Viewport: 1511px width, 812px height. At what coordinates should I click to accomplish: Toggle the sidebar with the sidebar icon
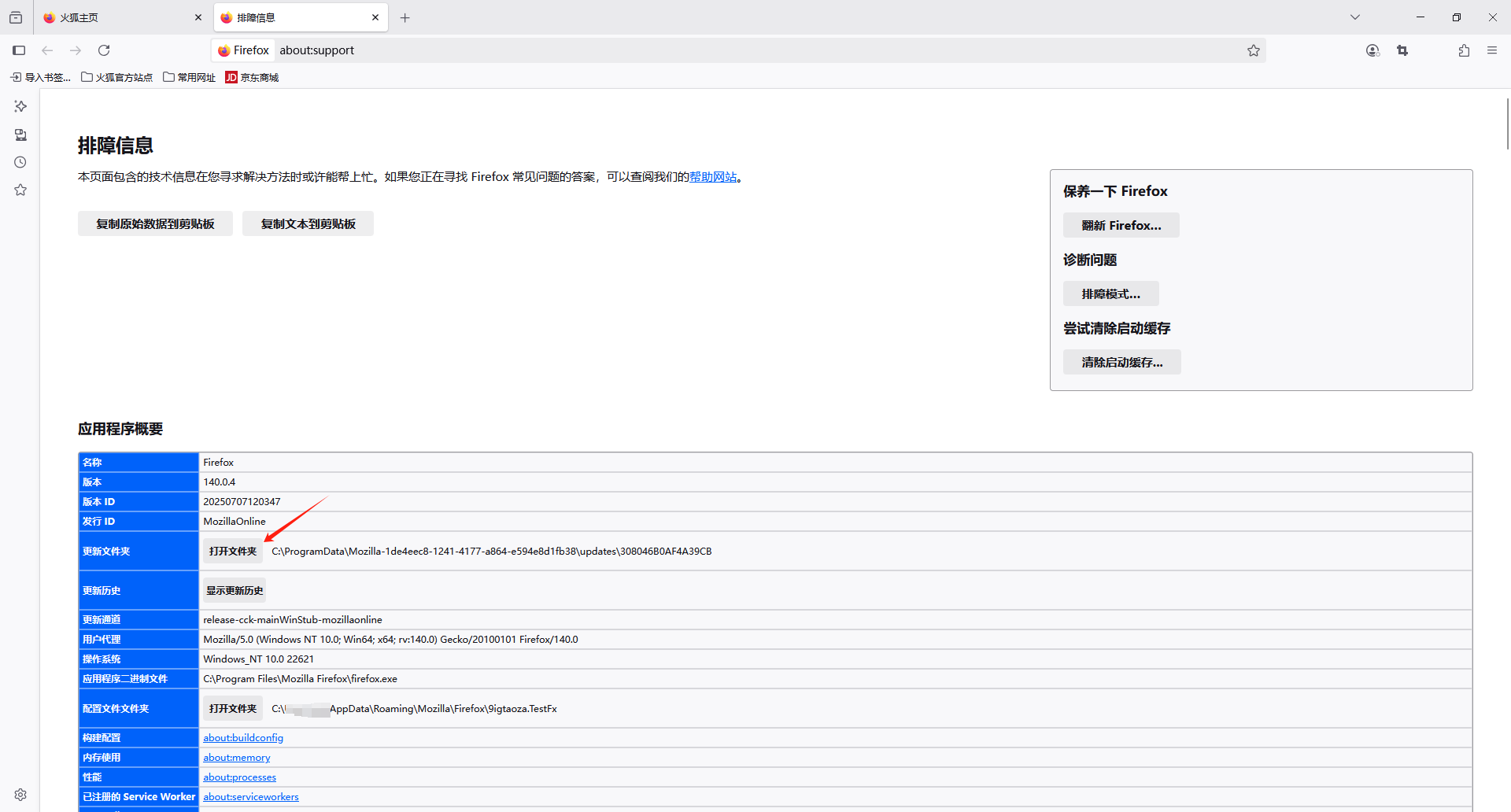point(19,50)
